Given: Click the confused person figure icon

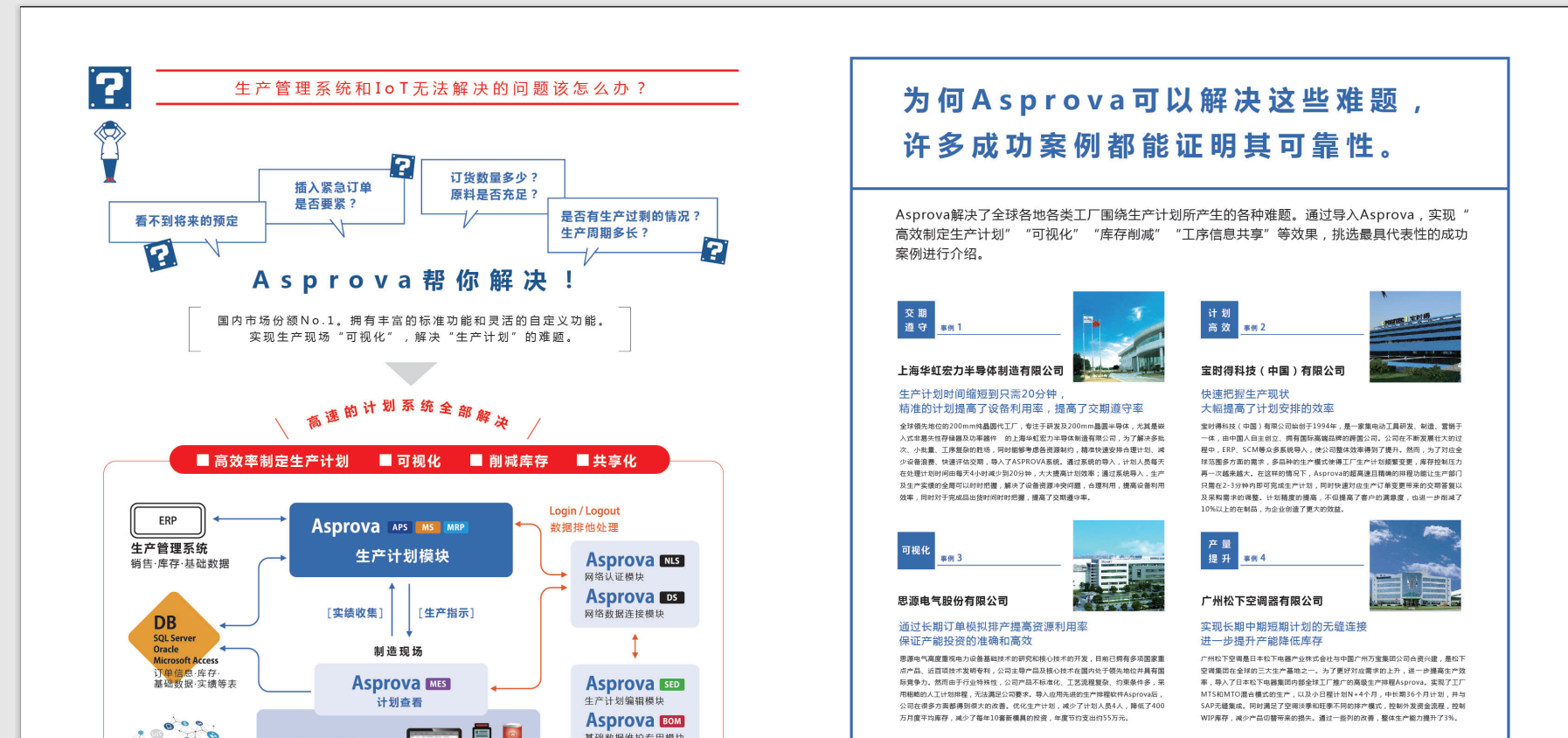Looking at the screenshot, I should (110, 151).
